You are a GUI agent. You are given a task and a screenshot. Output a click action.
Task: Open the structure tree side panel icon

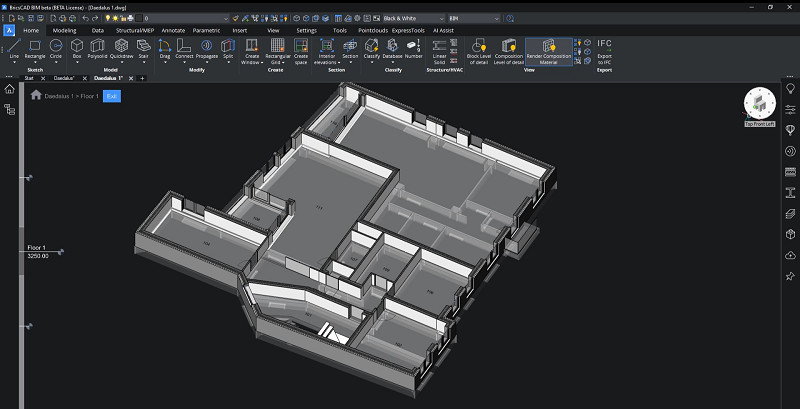pyautogui.click(x=10, y=109)
